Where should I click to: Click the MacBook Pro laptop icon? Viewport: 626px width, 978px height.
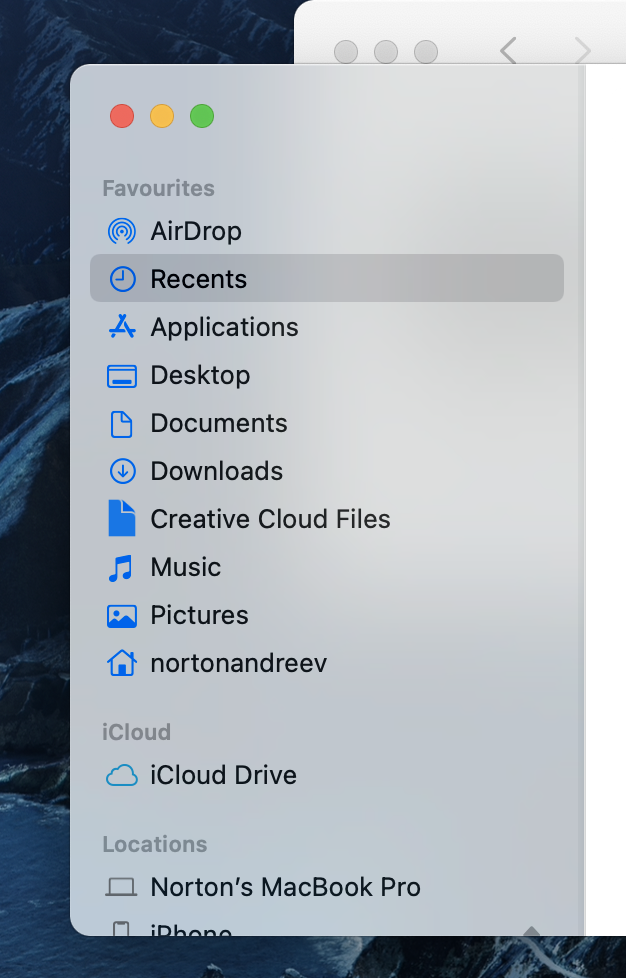tap(121, 887)
